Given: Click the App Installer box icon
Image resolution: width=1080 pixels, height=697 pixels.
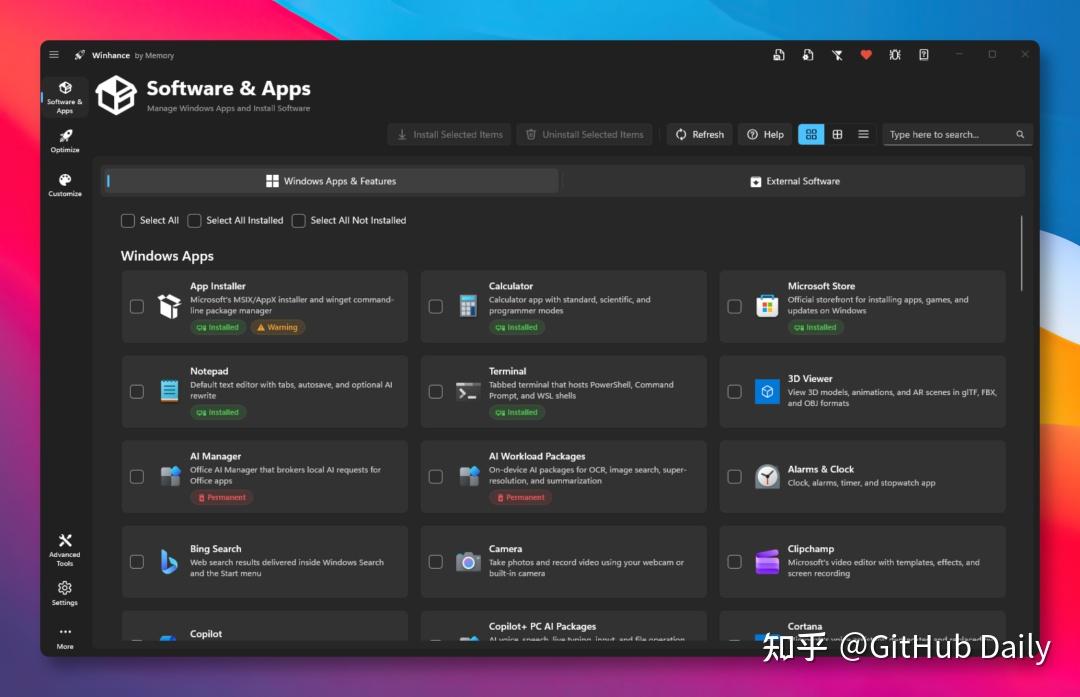Looking at the screenshot, I should 169,306.
